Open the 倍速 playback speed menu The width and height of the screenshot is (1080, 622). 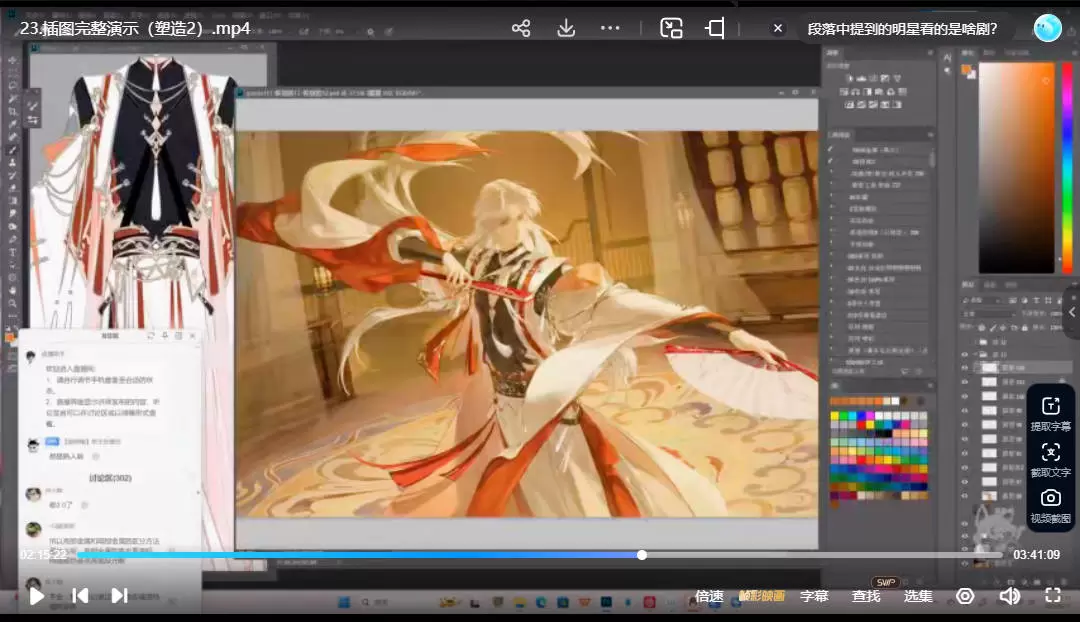click(709, 596)
